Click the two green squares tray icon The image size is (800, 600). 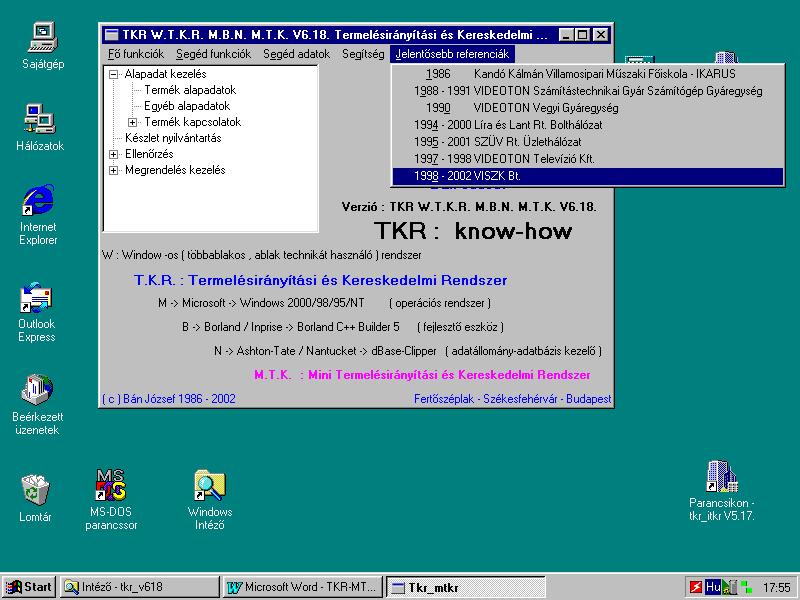tap(746, 587)
